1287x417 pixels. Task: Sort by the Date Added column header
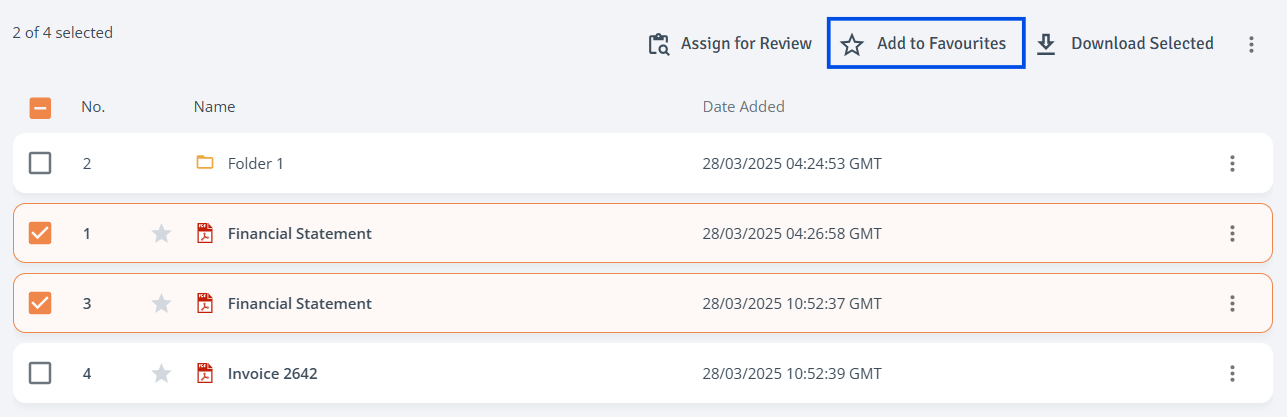(x=743, y=106)
